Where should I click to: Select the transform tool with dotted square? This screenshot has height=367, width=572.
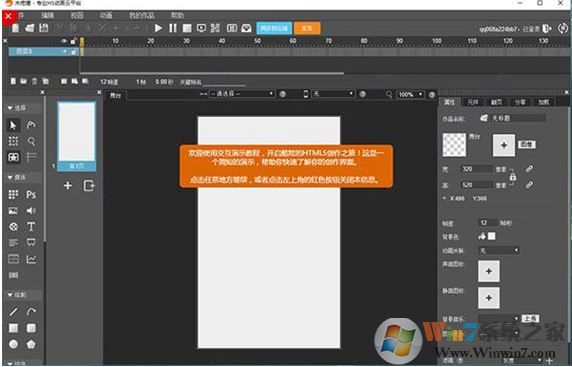13,141
